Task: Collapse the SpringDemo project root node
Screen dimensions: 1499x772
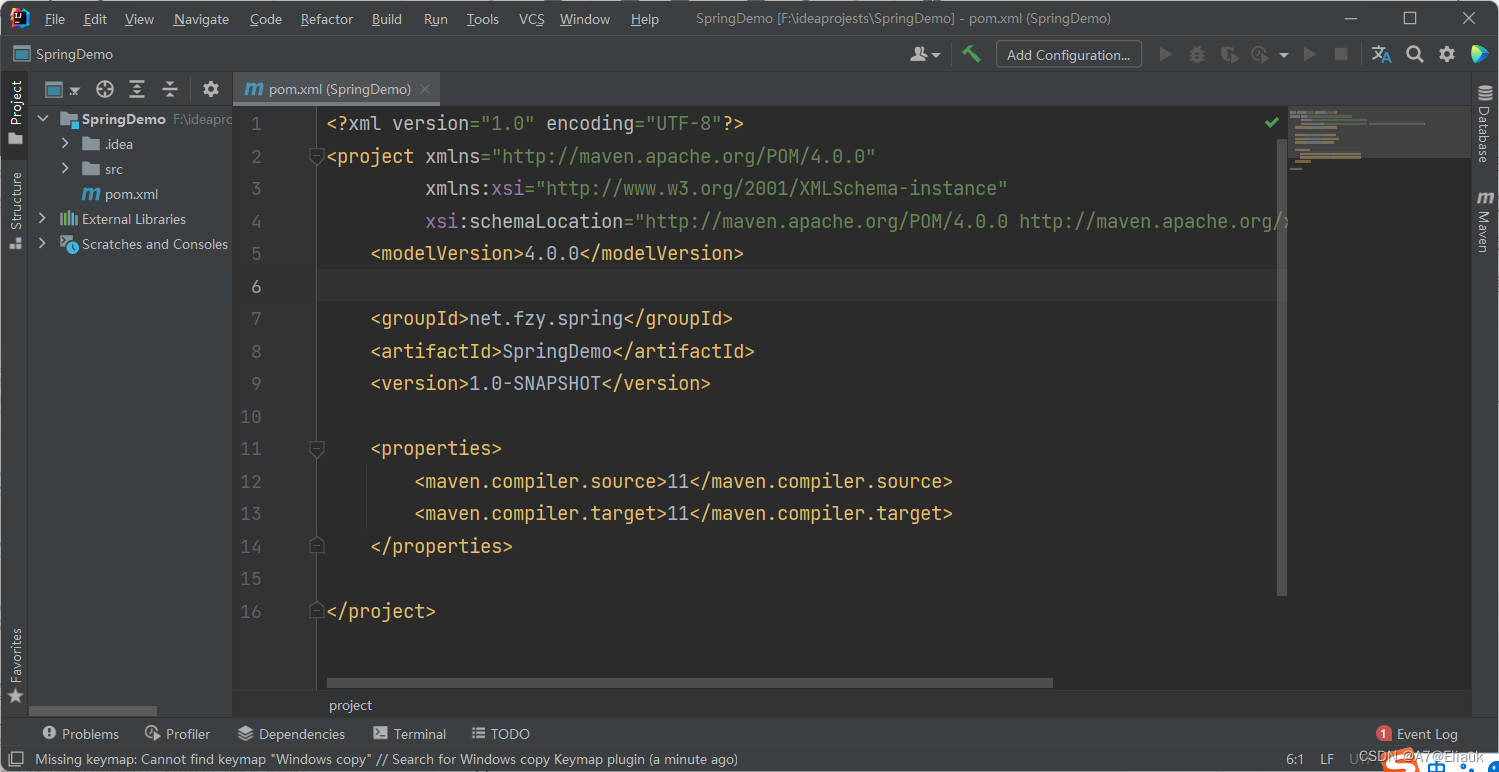Action: pyautogui.click(x=43, y=119)
